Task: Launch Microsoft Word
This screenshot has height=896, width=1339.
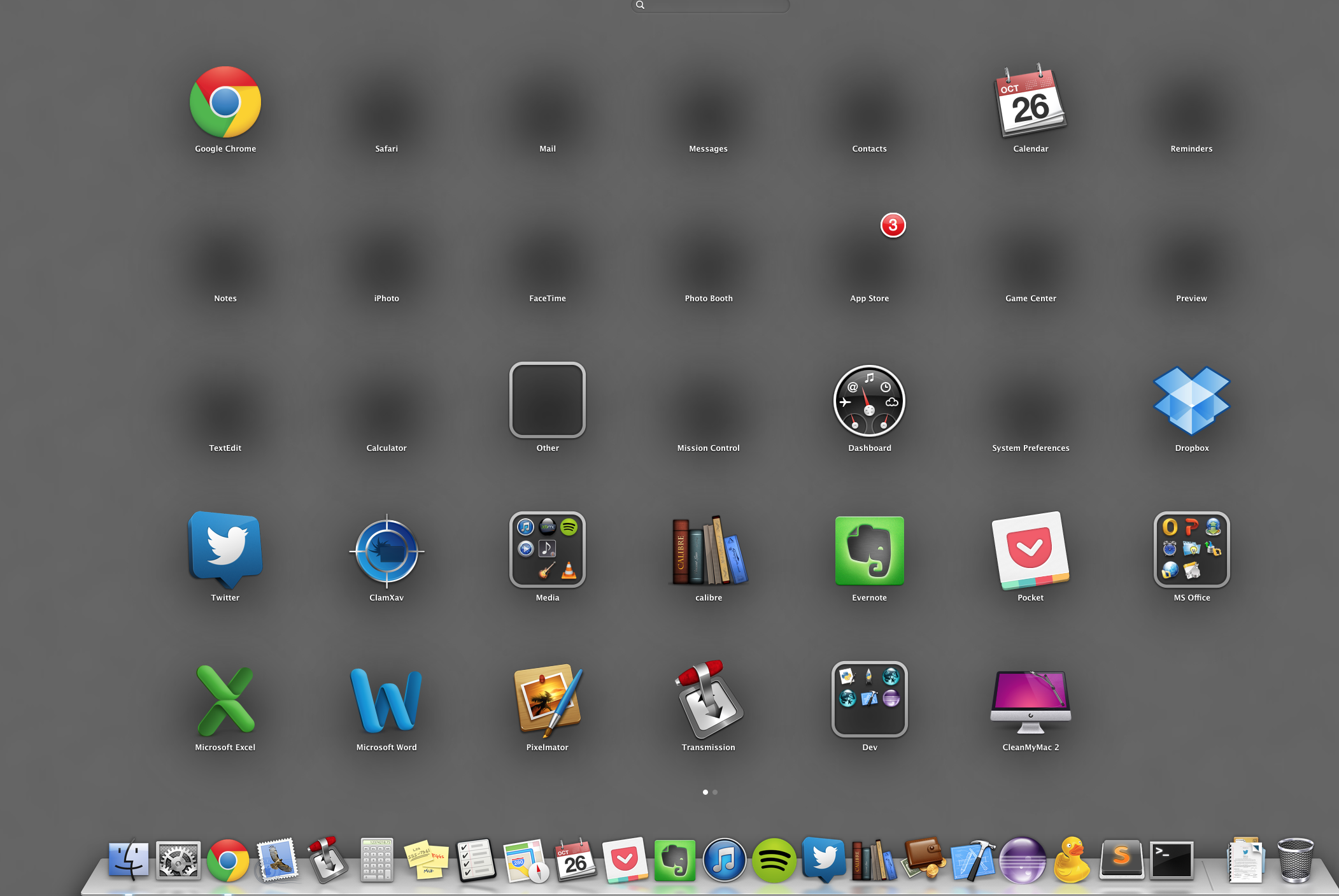Action: tap(386, 700)
